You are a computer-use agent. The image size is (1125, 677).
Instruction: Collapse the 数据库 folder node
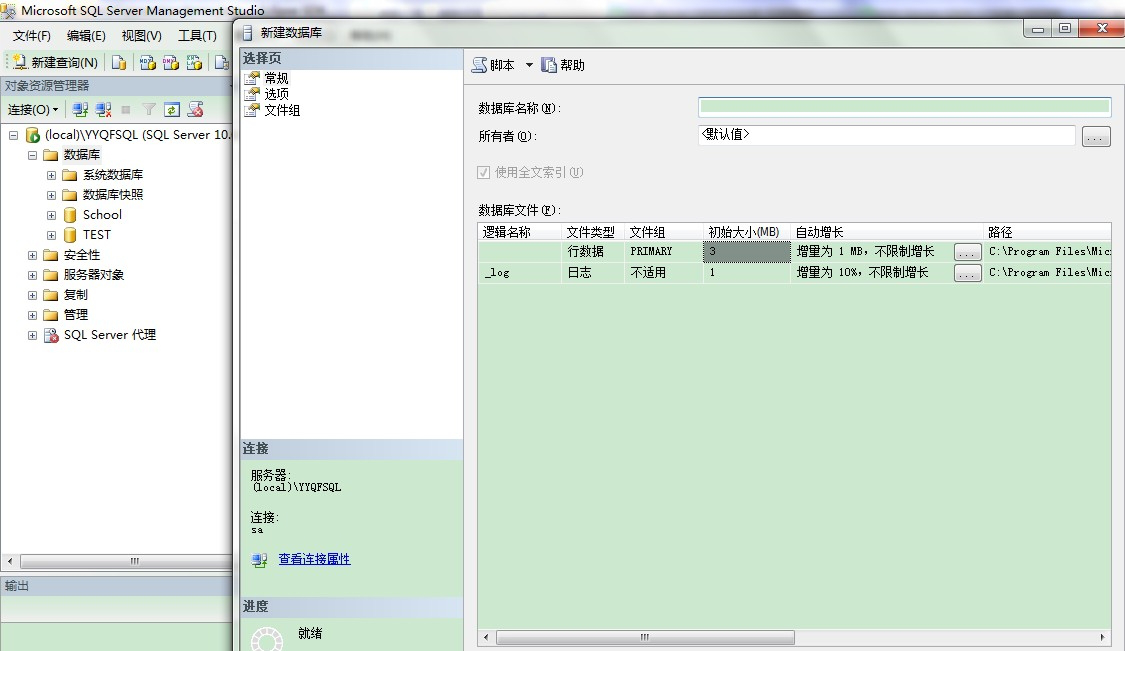32,155
